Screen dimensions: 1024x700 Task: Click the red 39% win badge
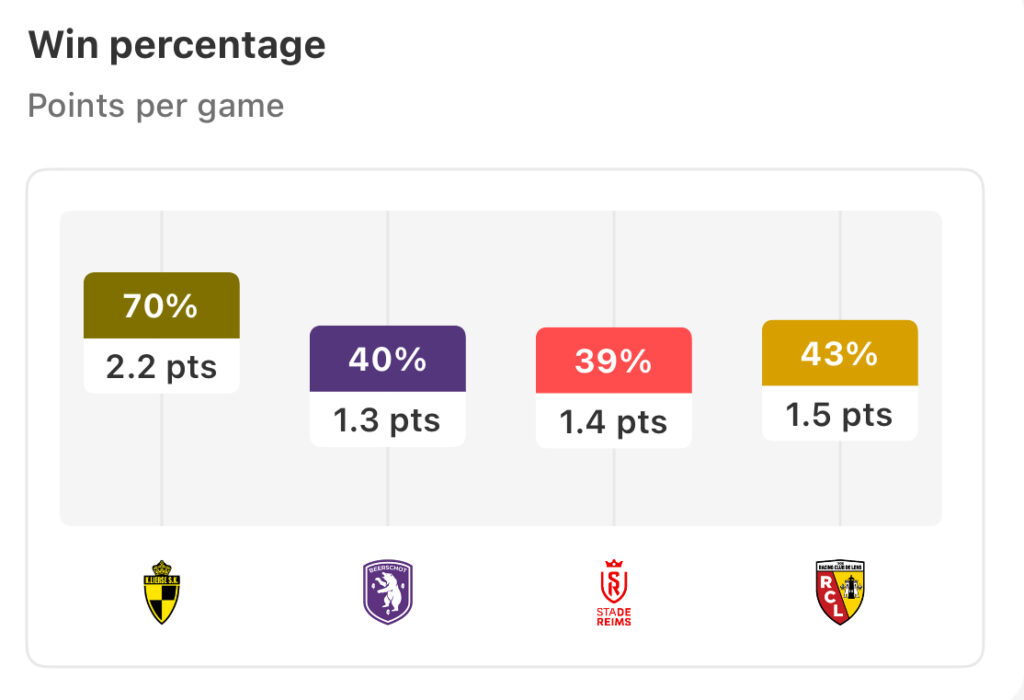click(614, 360)
